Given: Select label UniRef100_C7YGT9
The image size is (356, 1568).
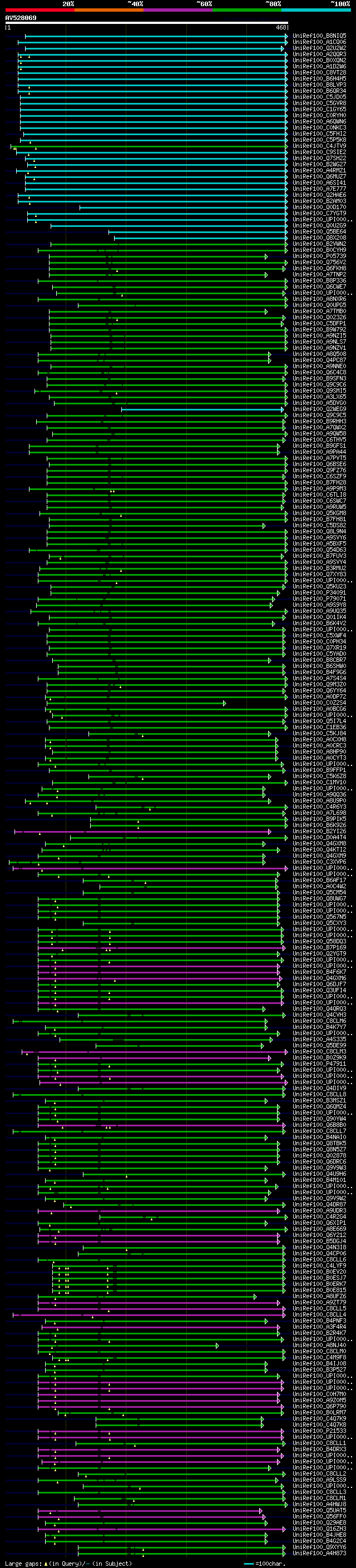Looking at the screenshot, I should (x=319, y=213).
